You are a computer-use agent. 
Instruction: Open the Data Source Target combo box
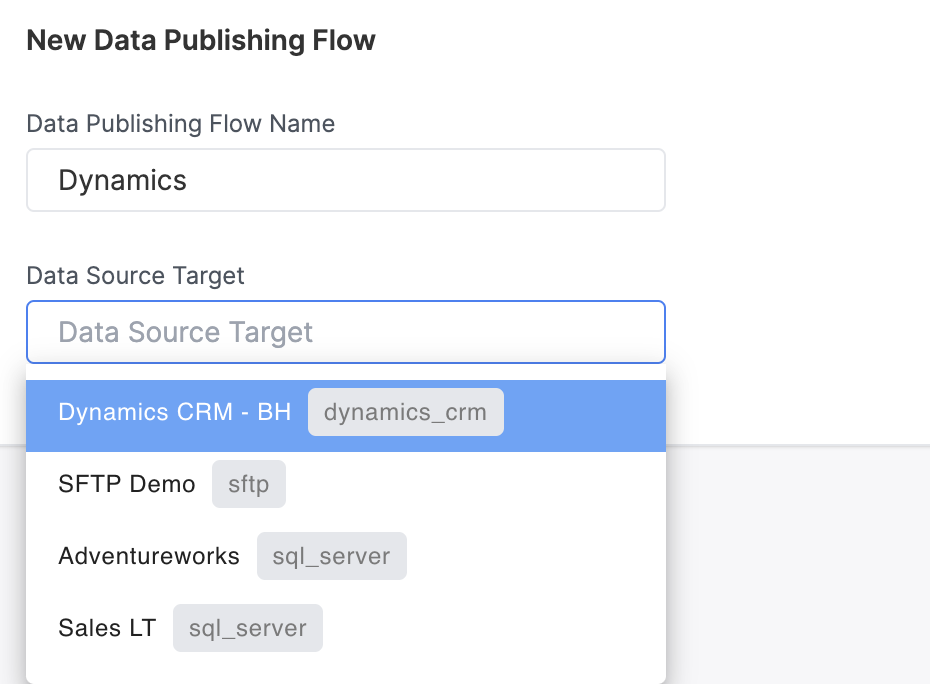(346, 332)
